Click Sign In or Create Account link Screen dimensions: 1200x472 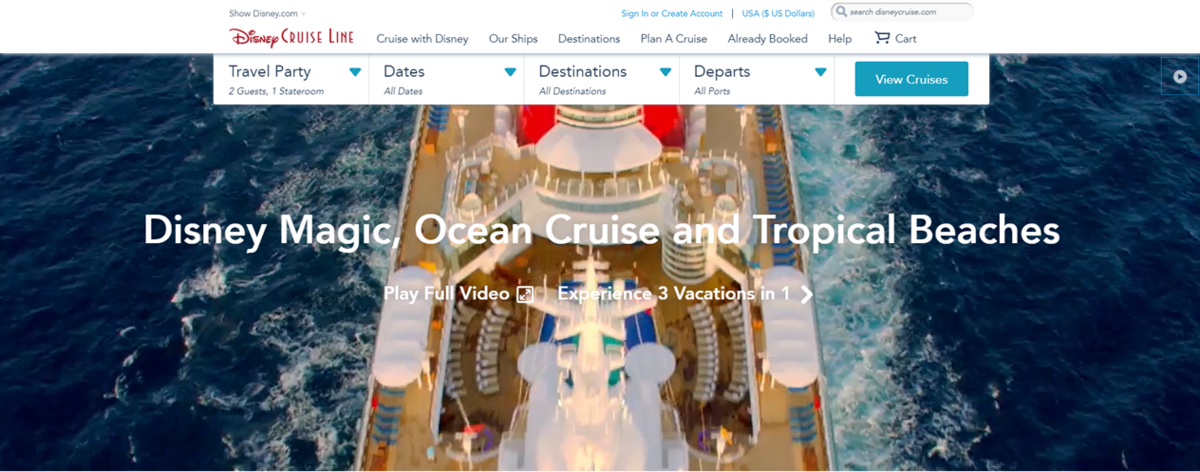[x=671, y=13]
